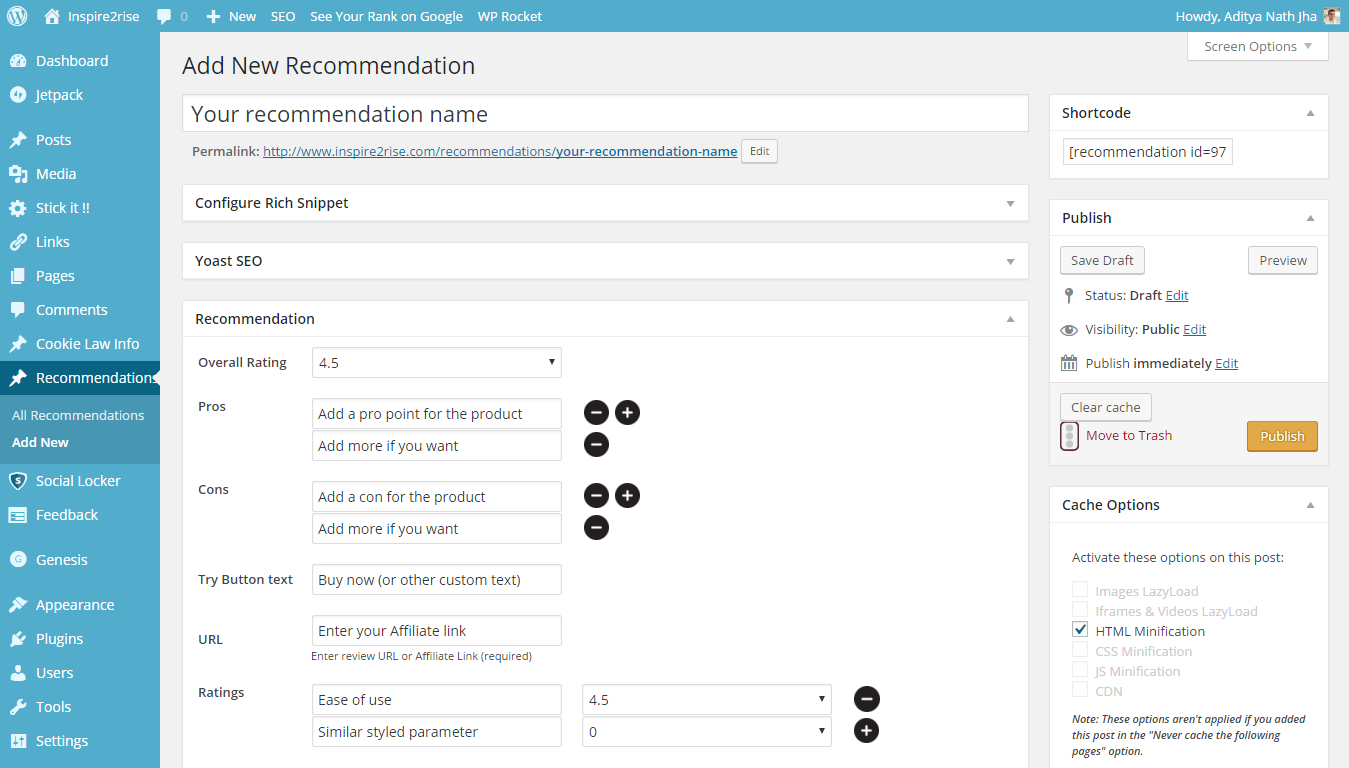This screenshot has height=768, width=1349.
Task: Tick the CDN checkbox
Action: coord(1080,690)
